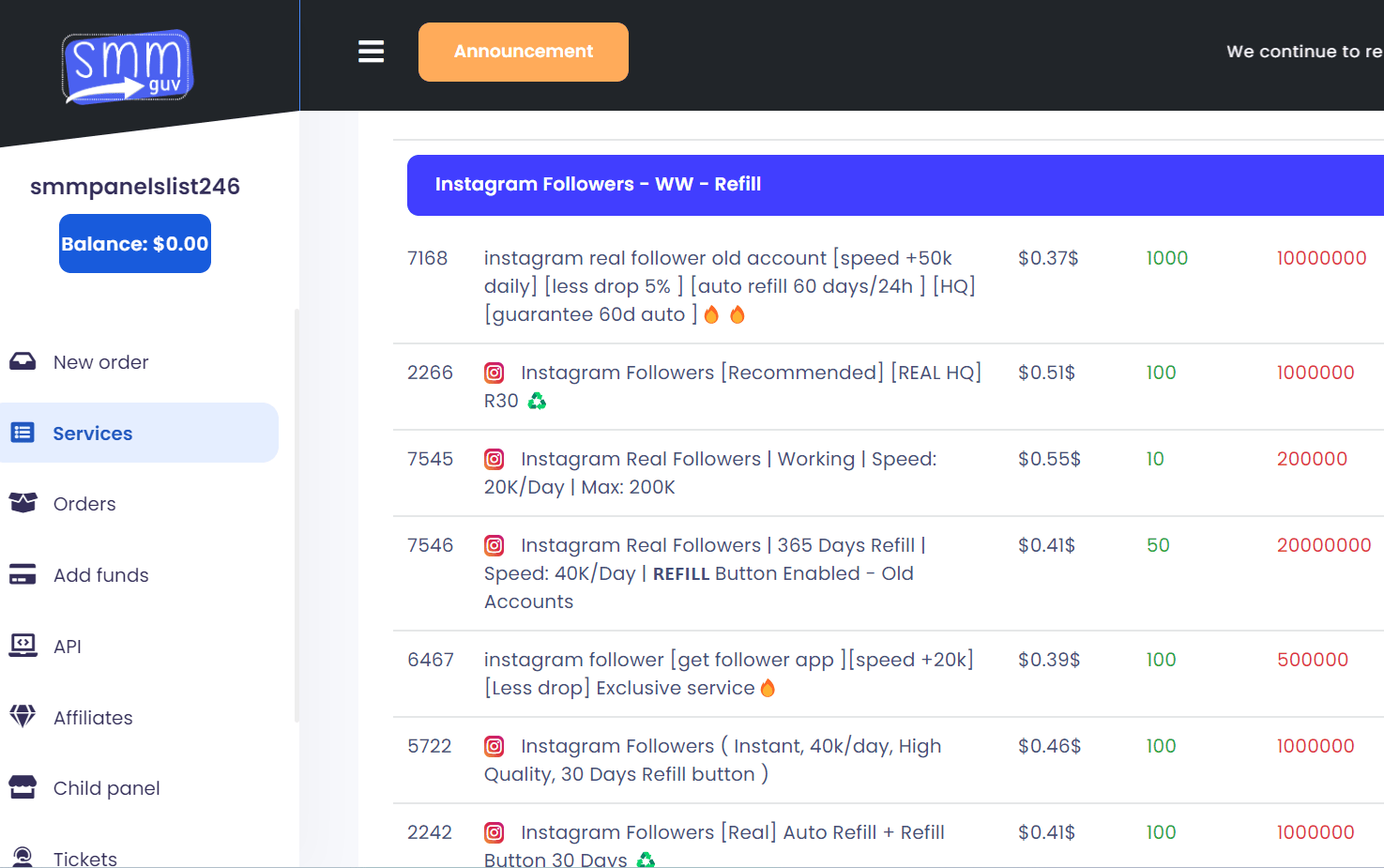Click the Affiliates diamond icon

[x=23, y=717]
